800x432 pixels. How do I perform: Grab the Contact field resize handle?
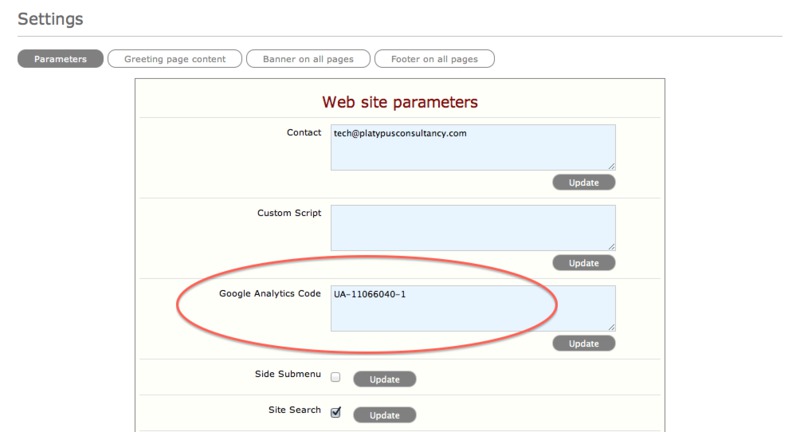611,166
